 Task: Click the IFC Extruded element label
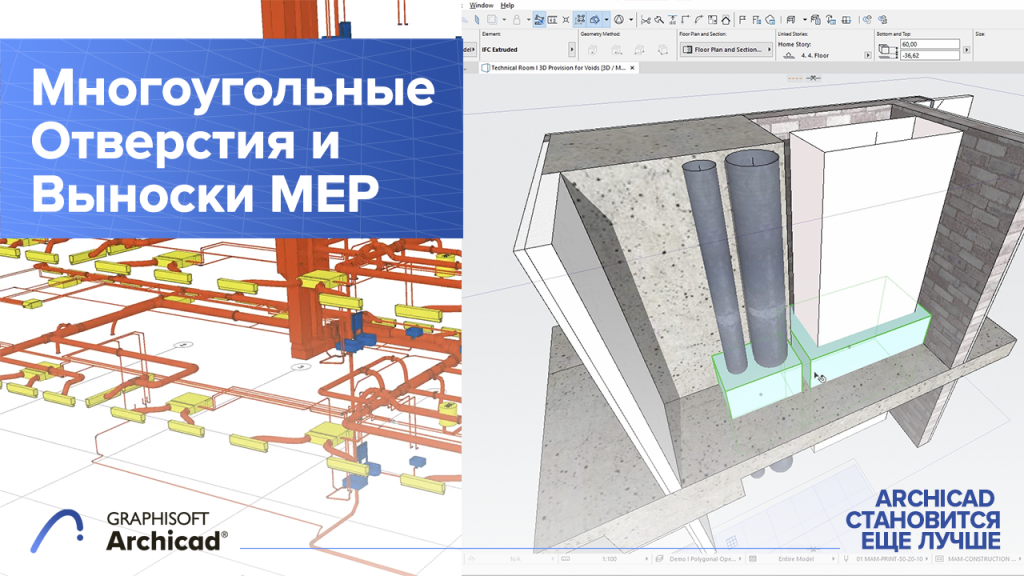[x=500, y=50]
